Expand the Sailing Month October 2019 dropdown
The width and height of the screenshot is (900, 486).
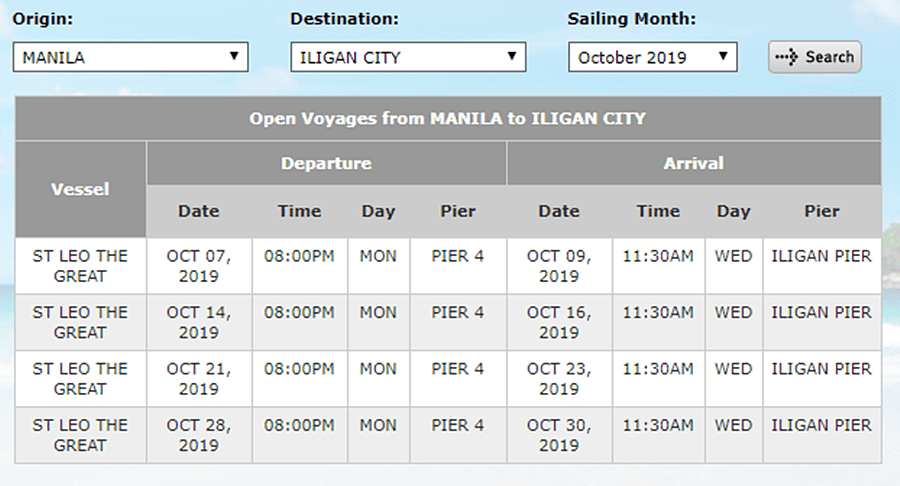tap(652, 57)
